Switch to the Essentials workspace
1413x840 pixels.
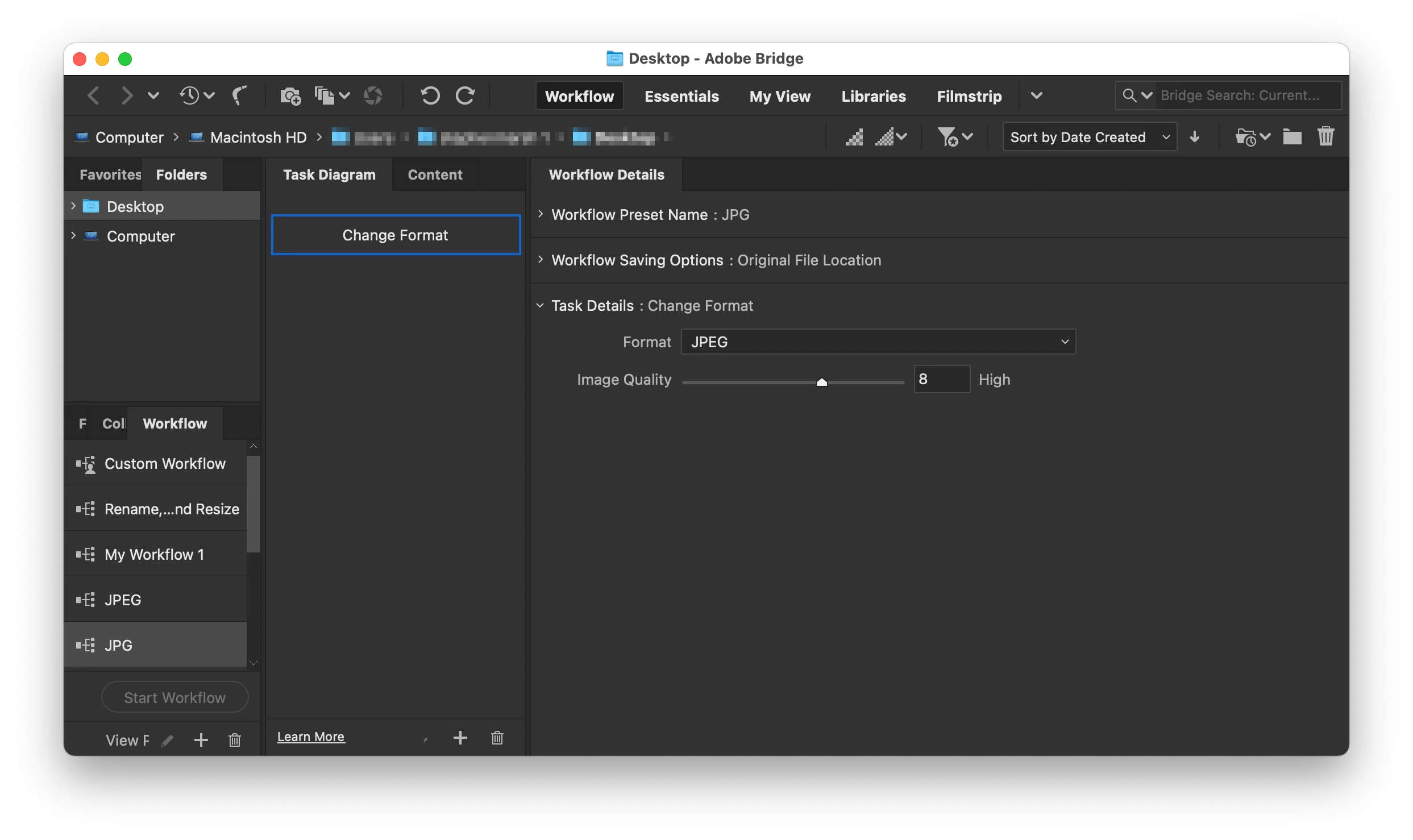(x=681, y=96)
